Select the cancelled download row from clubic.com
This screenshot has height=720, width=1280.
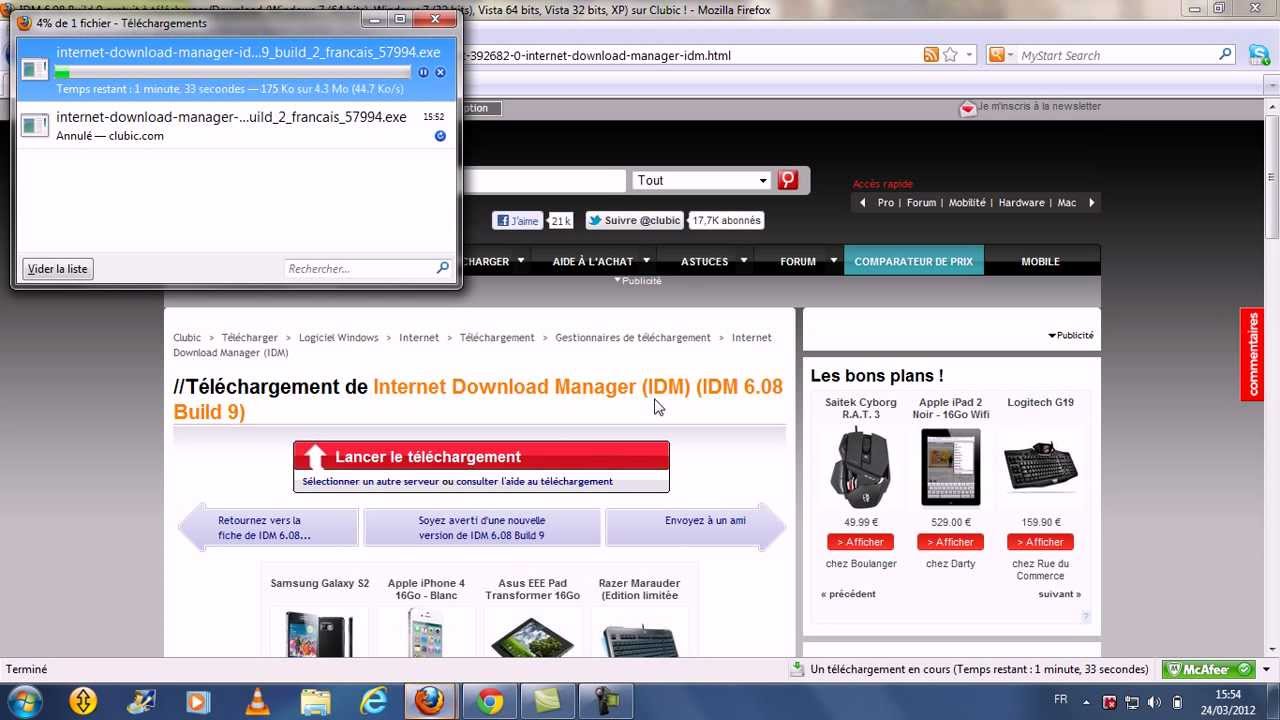[236, 126]
